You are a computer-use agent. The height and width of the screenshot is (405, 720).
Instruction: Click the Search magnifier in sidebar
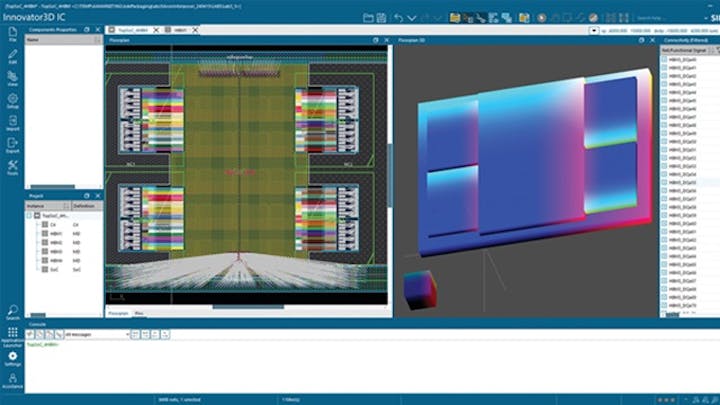click(x=12, y=312)
